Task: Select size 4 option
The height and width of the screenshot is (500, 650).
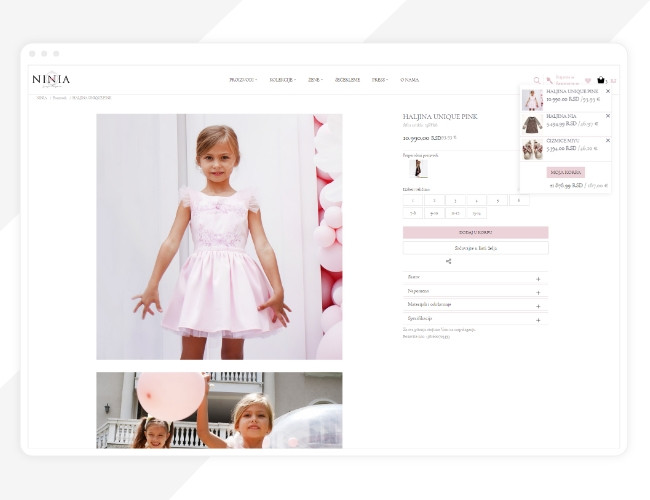Action: click(476, 200)
